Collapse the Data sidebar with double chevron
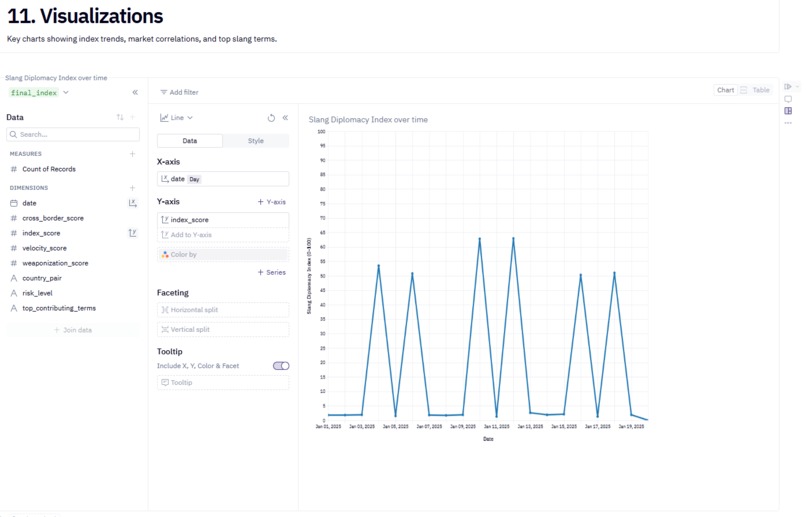This screenshot has height=517, width=806. [x=135, y=93]
